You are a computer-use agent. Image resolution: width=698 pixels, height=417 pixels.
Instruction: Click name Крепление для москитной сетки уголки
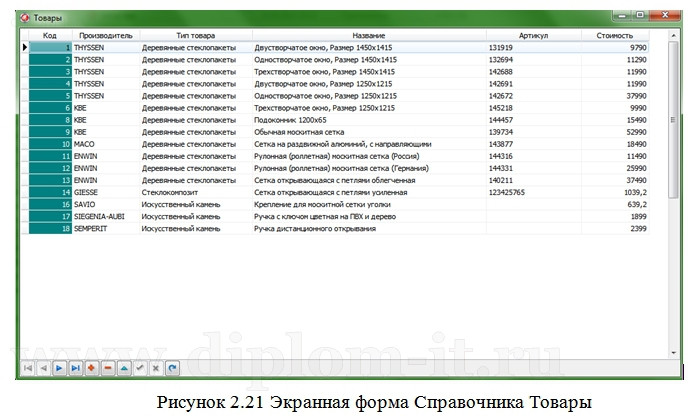[x=369, y=204]
